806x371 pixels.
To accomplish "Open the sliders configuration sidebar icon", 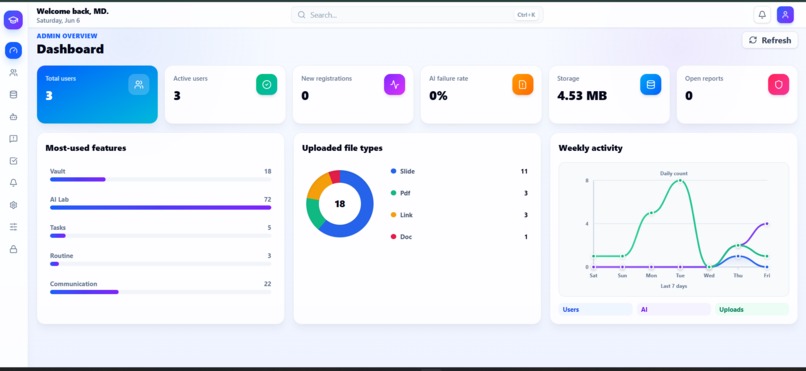I will [13, 227].
